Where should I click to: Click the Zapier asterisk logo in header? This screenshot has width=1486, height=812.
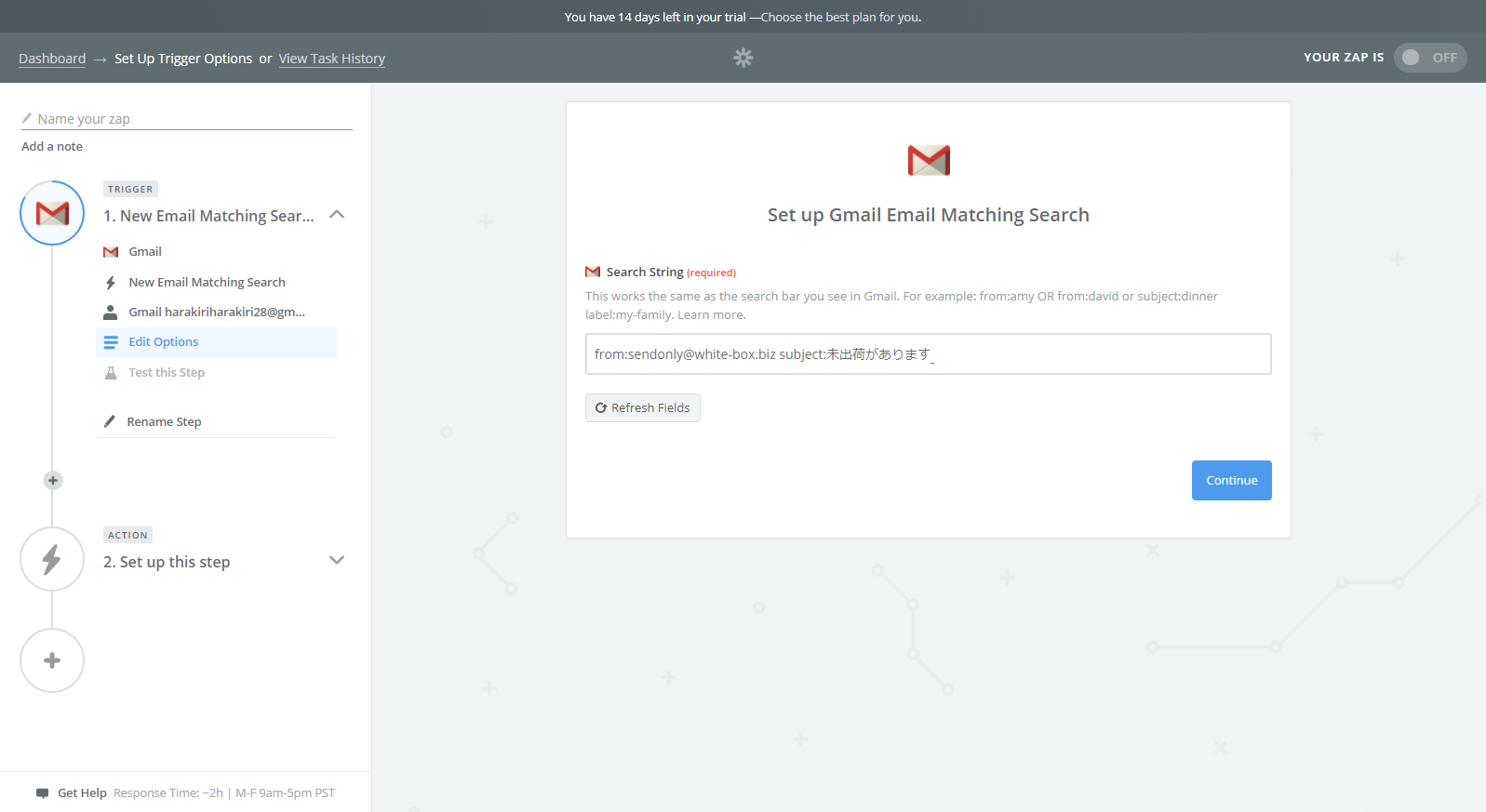tap(743, 58)
